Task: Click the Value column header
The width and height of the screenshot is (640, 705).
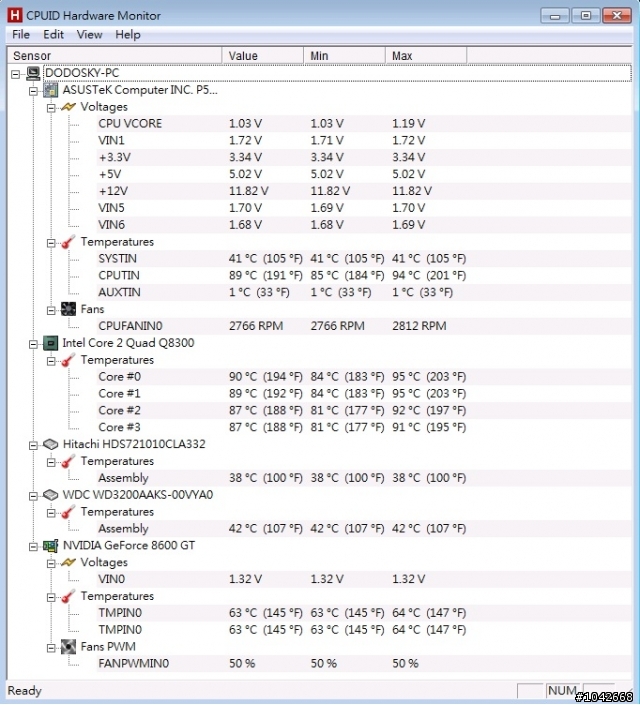Action: click(263, 56)
